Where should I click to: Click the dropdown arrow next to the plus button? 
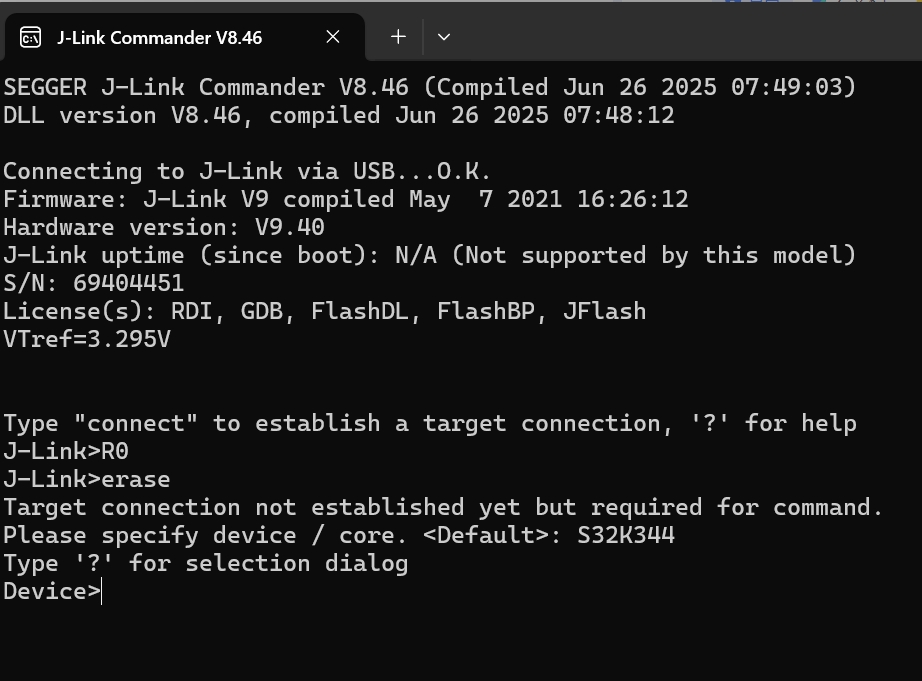[x=443, y=37]
